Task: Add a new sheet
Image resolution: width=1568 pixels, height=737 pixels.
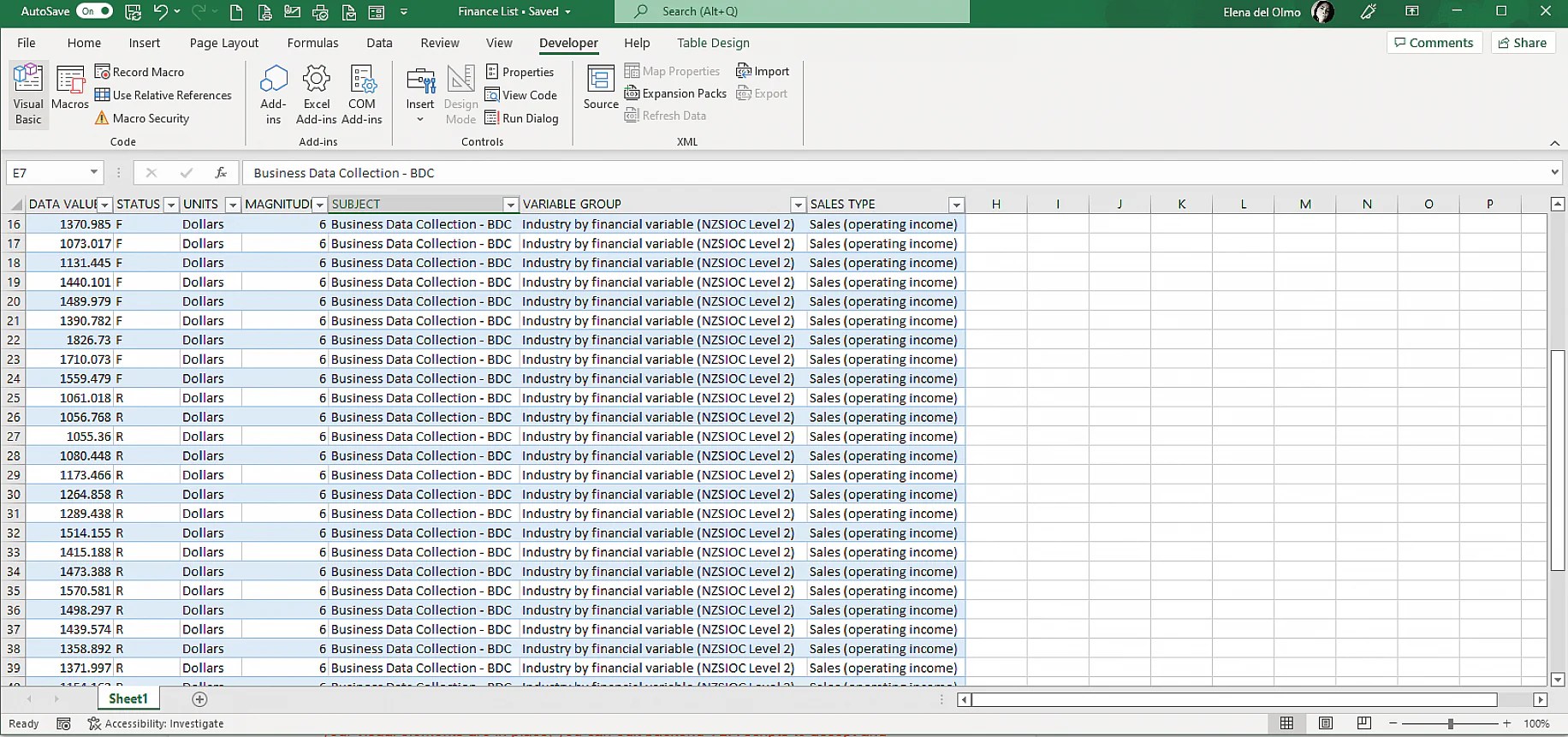Action: (x=199, y=699)
